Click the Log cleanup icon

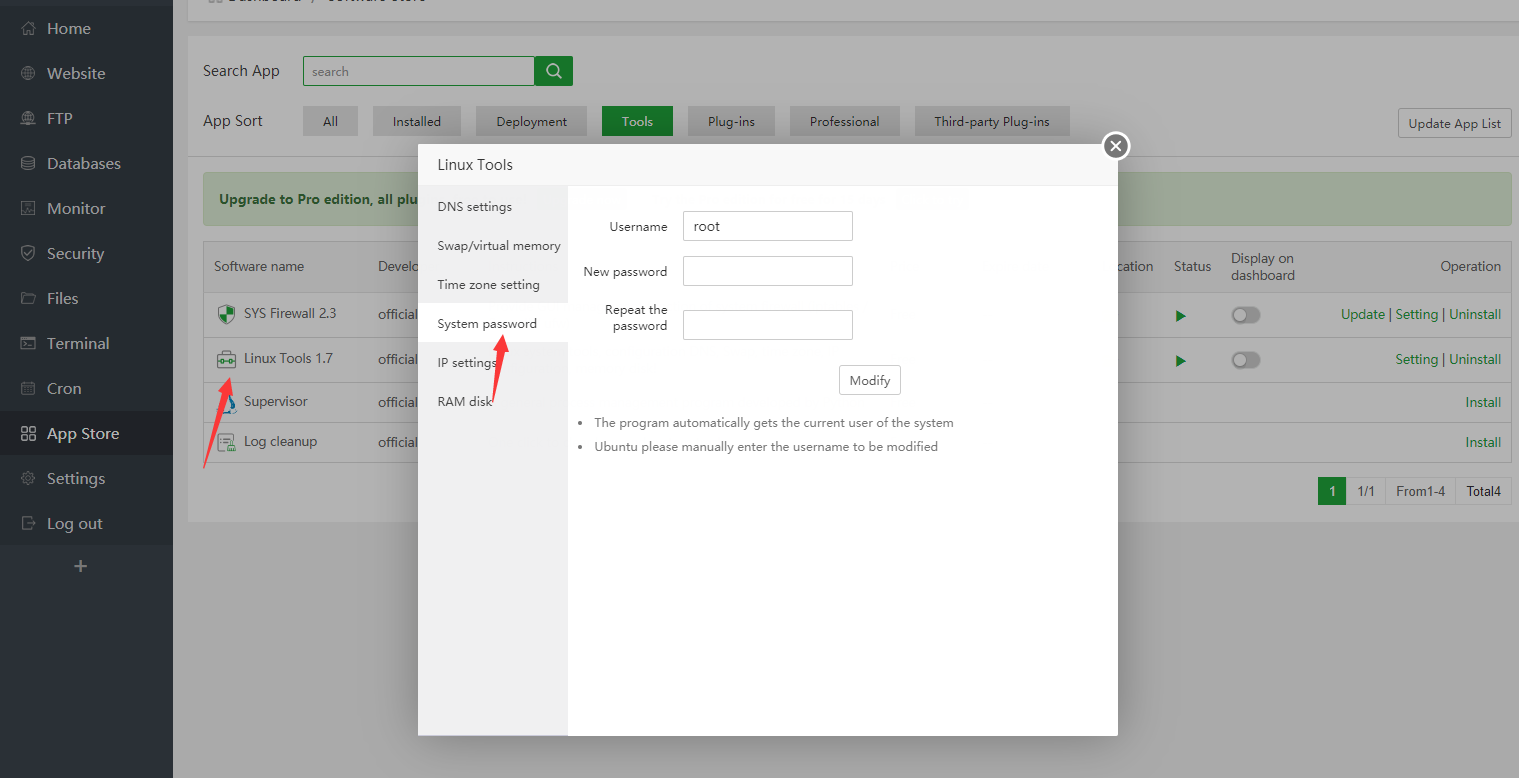pos(226,442)
